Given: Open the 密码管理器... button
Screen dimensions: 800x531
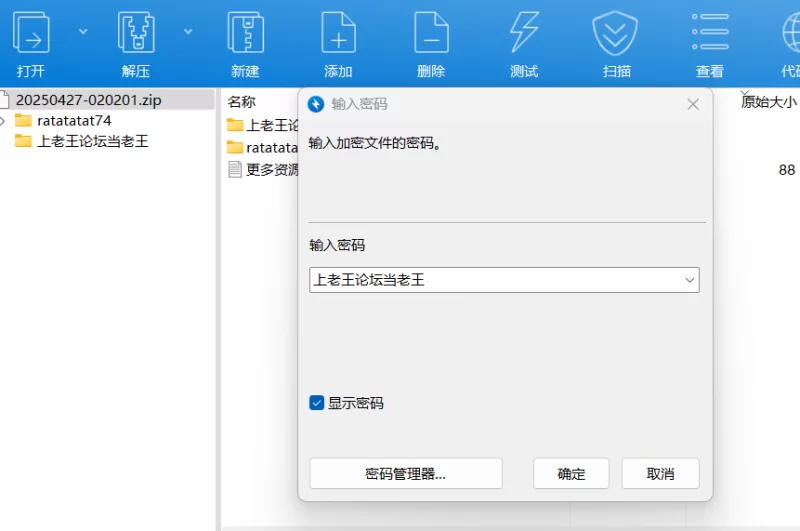Looking at the screenshot, I should coord(406,474).
